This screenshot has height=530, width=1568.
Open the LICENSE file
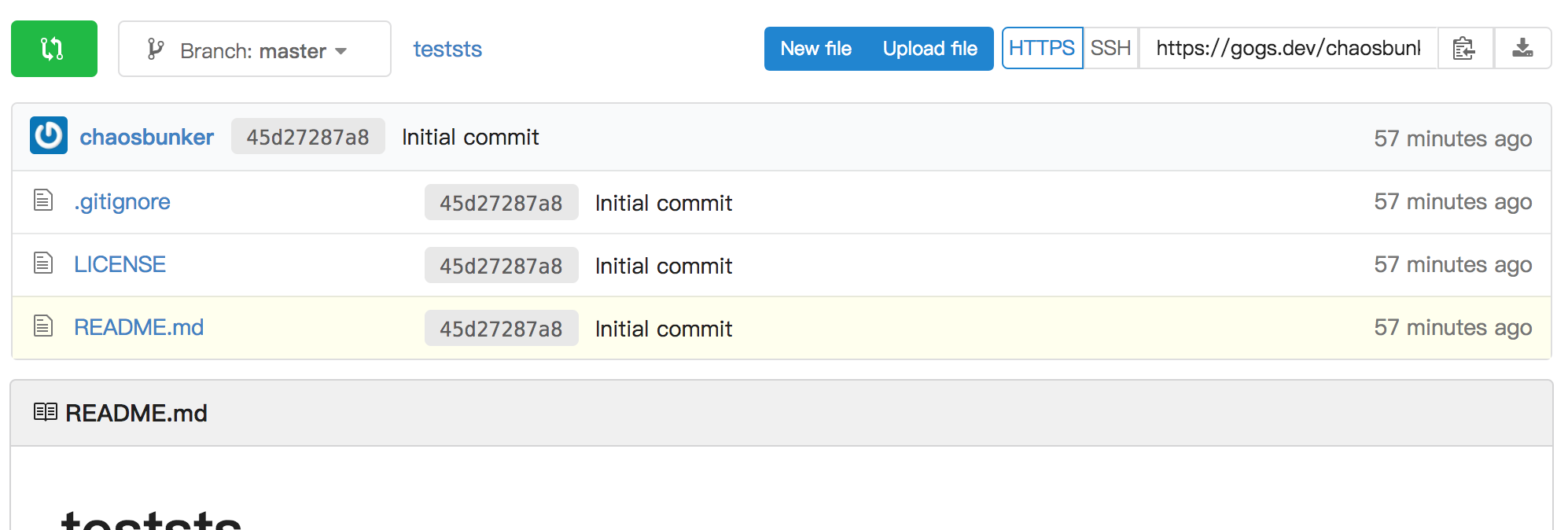point(120,264)
